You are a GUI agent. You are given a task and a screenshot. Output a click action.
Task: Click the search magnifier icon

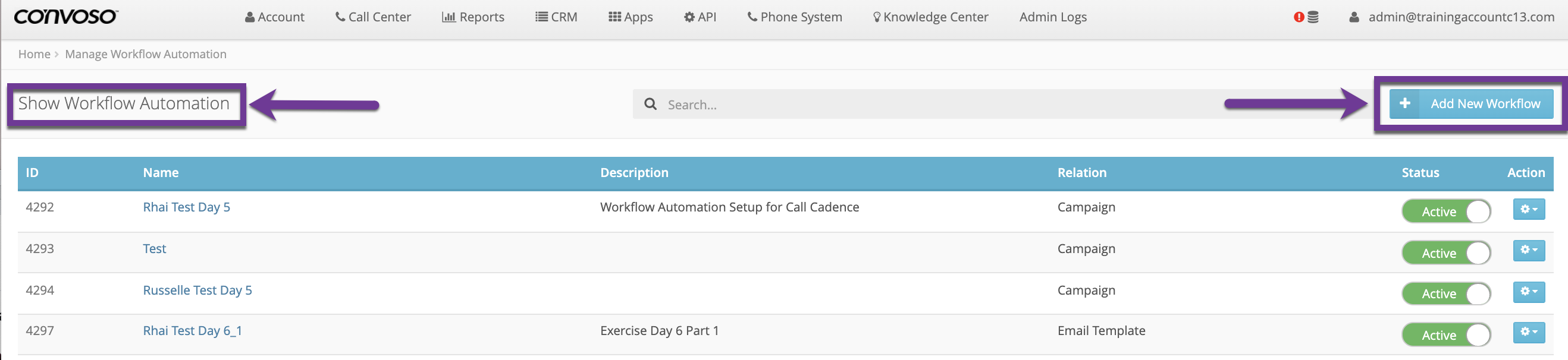(x=650, y=104)
